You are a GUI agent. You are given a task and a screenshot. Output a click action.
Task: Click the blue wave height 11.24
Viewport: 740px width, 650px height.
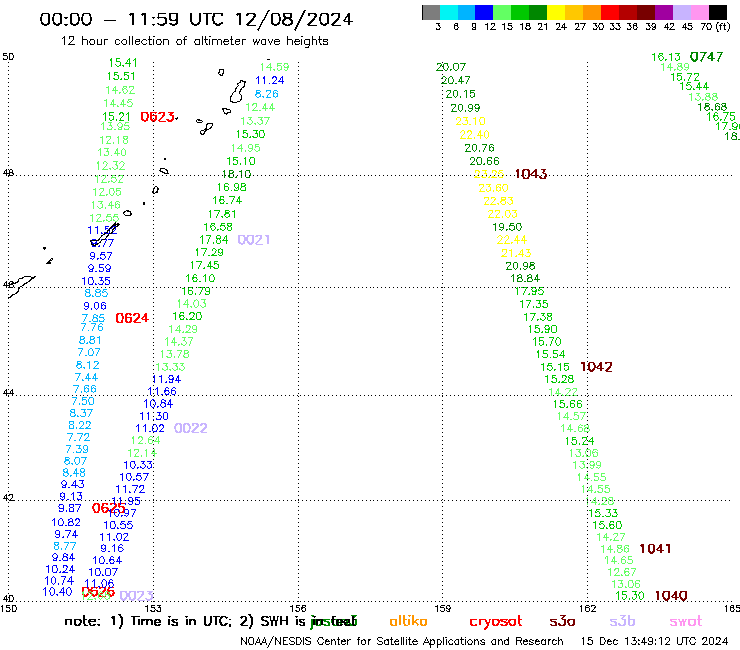pos(269,80)
